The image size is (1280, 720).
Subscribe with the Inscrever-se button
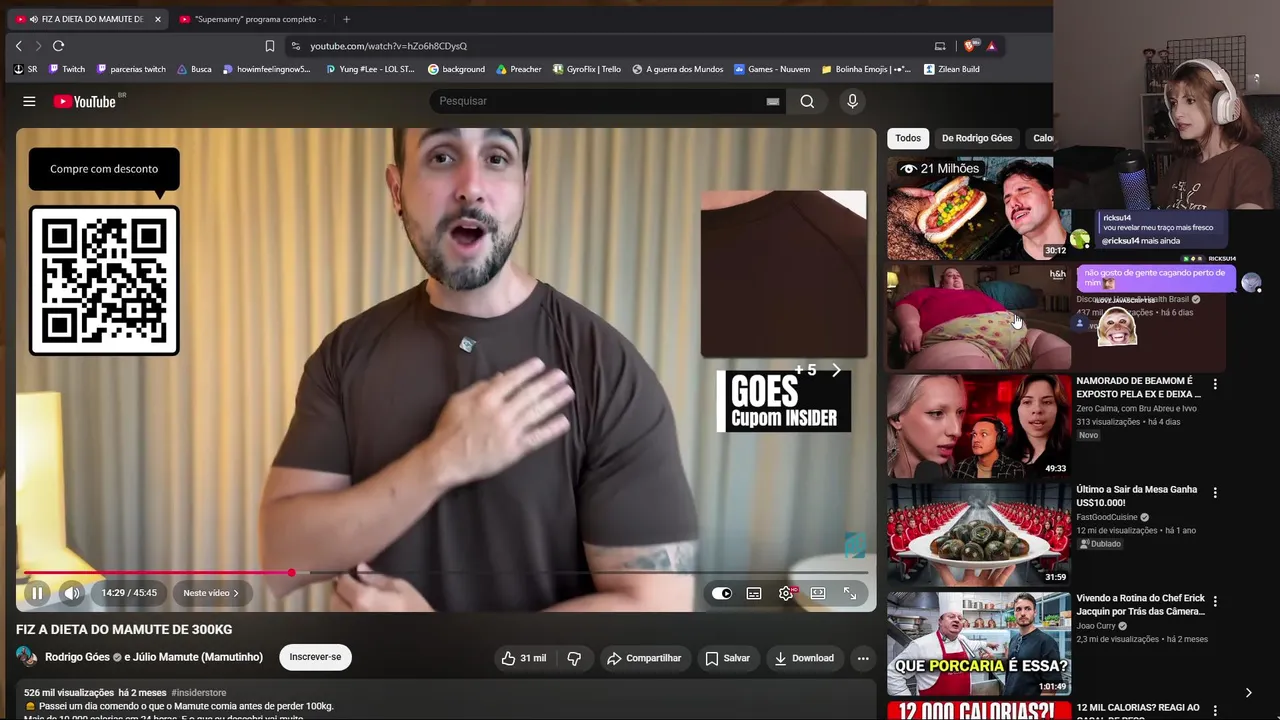click(315, 657)
